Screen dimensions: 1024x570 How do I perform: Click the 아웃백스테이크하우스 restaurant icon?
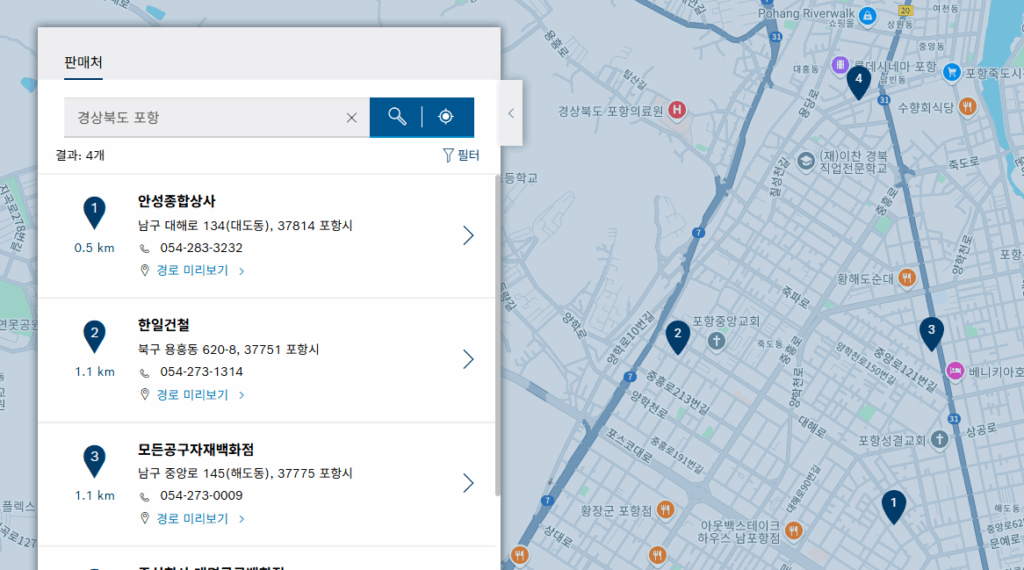[x=793, y=530]
